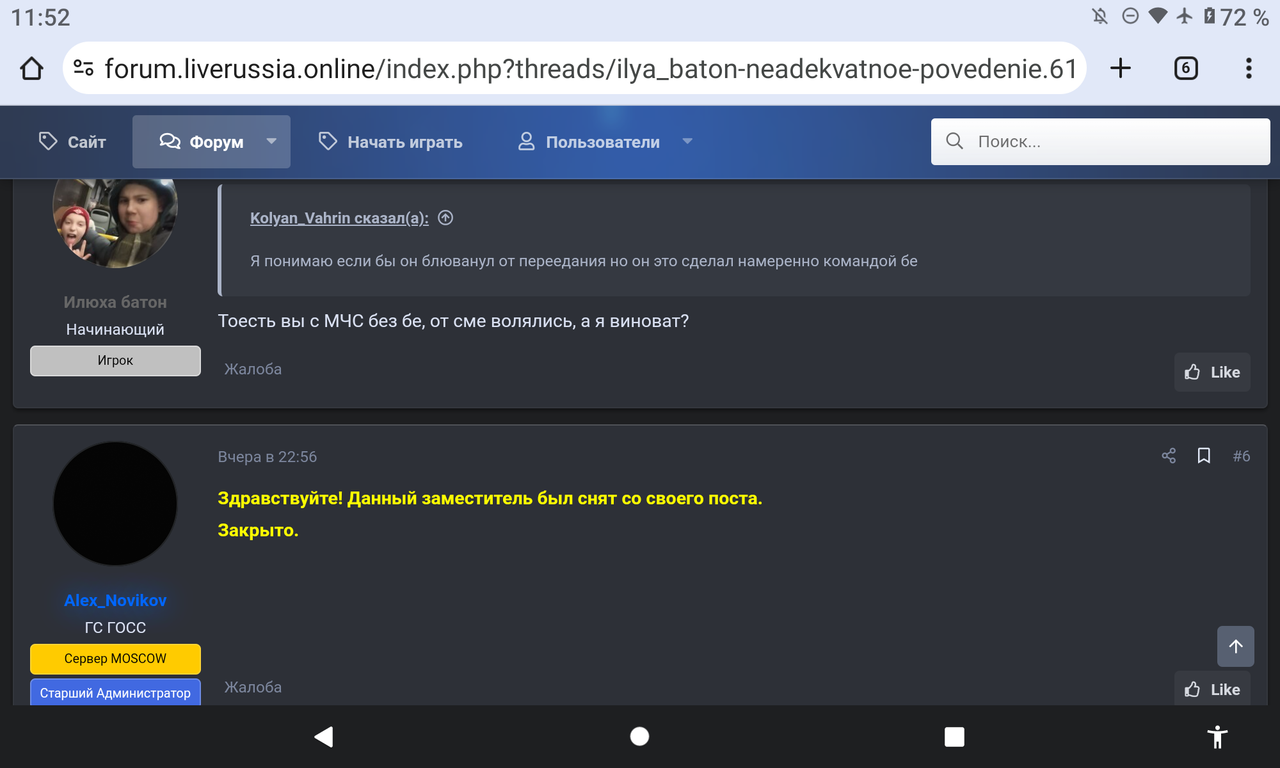Expand the Форум dropdown arrow

270,141
